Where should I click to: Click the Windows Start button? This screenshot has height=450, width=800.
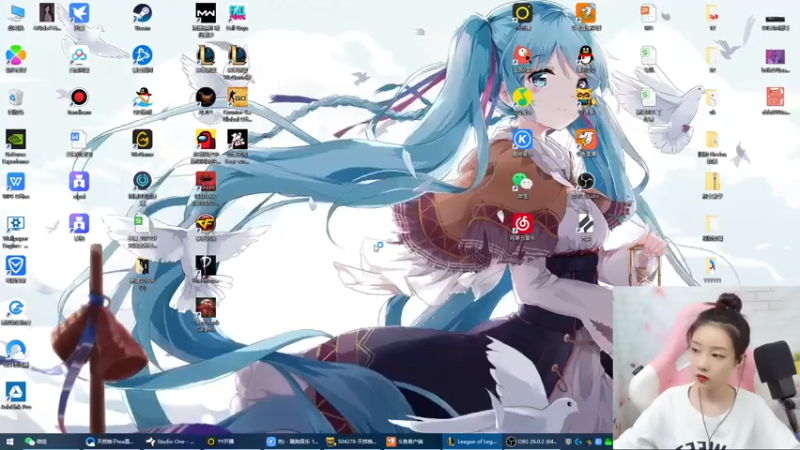coord(9,442)
